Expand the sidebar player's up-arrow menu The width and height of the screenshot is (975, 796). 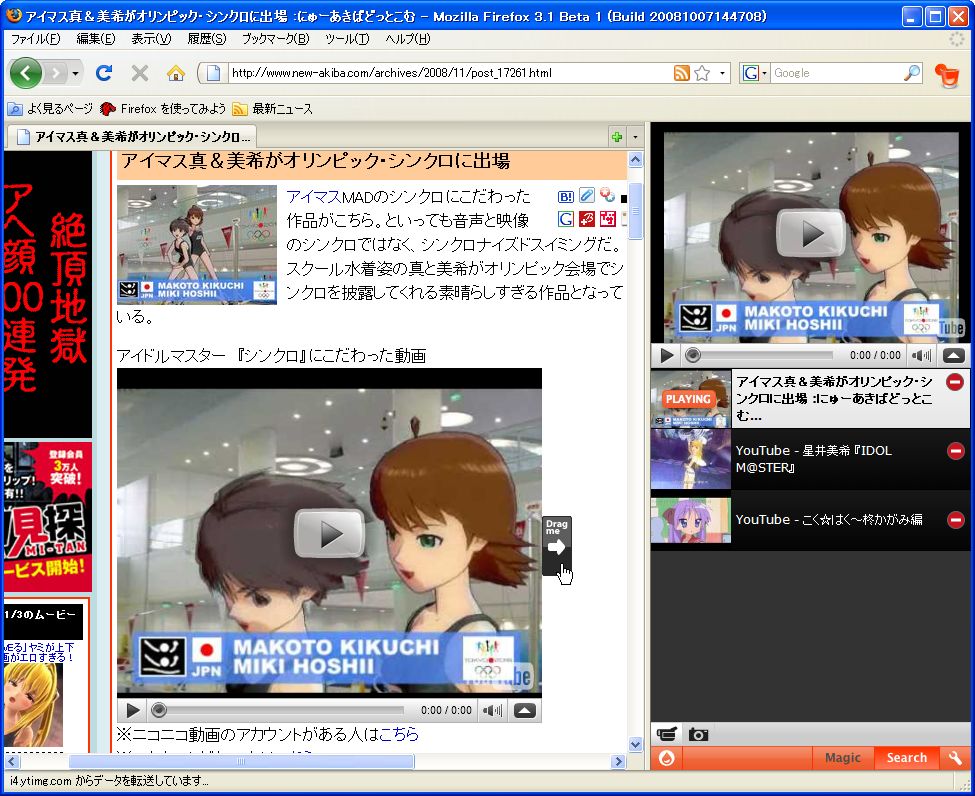coord(954,355)
